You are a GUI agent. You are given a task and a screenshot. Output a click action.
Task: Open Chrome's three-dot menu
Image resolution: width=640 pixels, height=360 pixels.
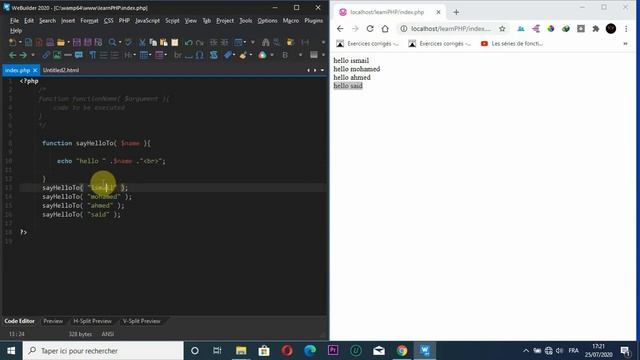(x=626, y=29)
